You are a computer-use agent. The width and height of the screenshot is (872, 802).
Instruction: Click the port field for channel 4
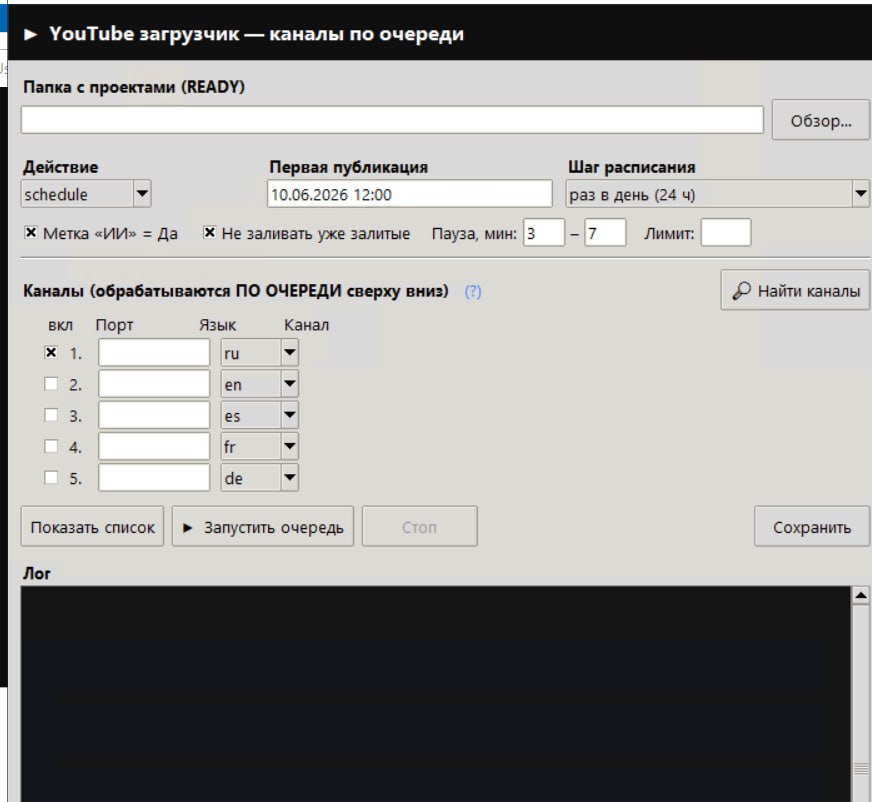[154, 446]
